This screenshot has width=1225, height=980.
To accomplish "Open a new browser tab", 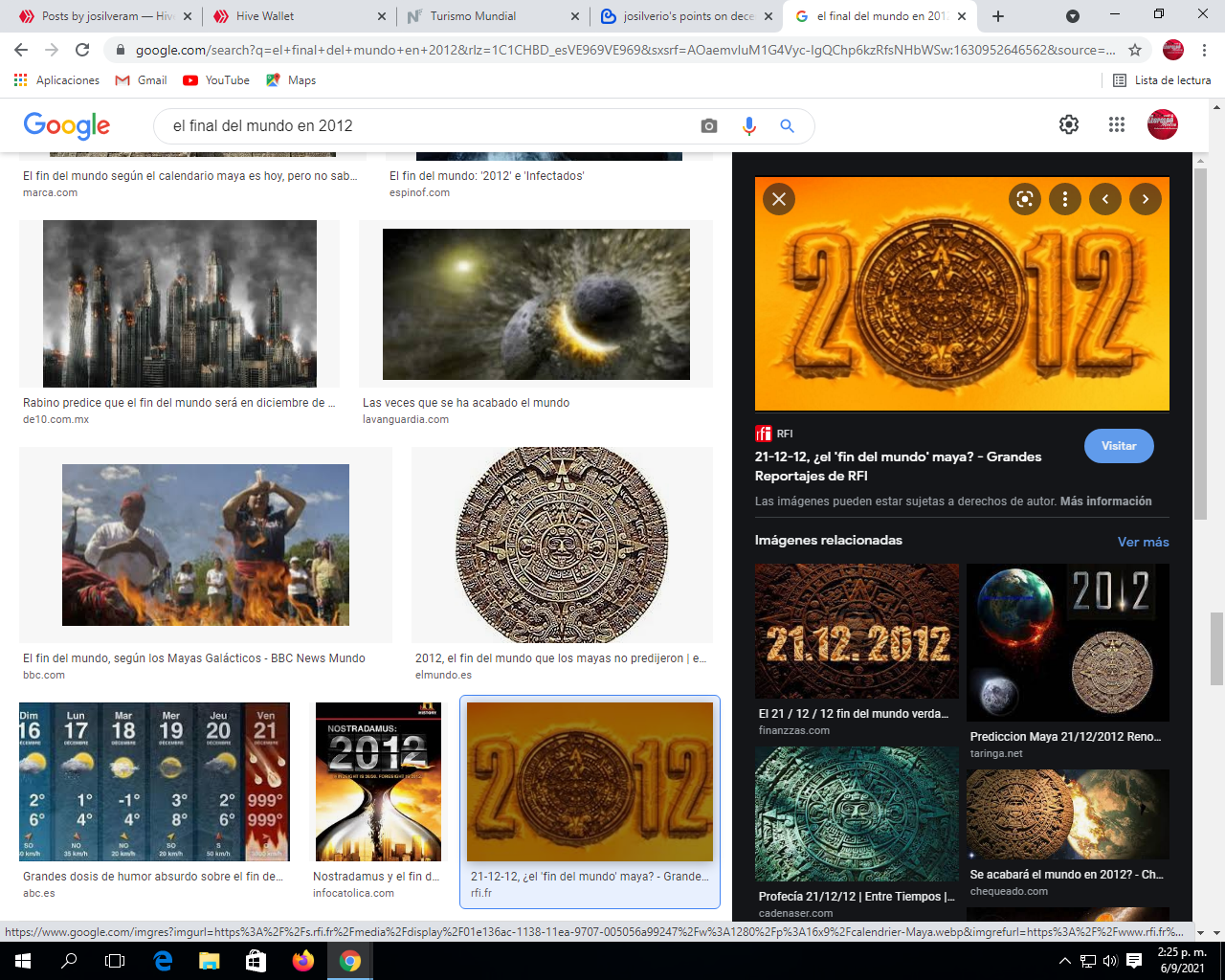I will [x=998, y=16].
